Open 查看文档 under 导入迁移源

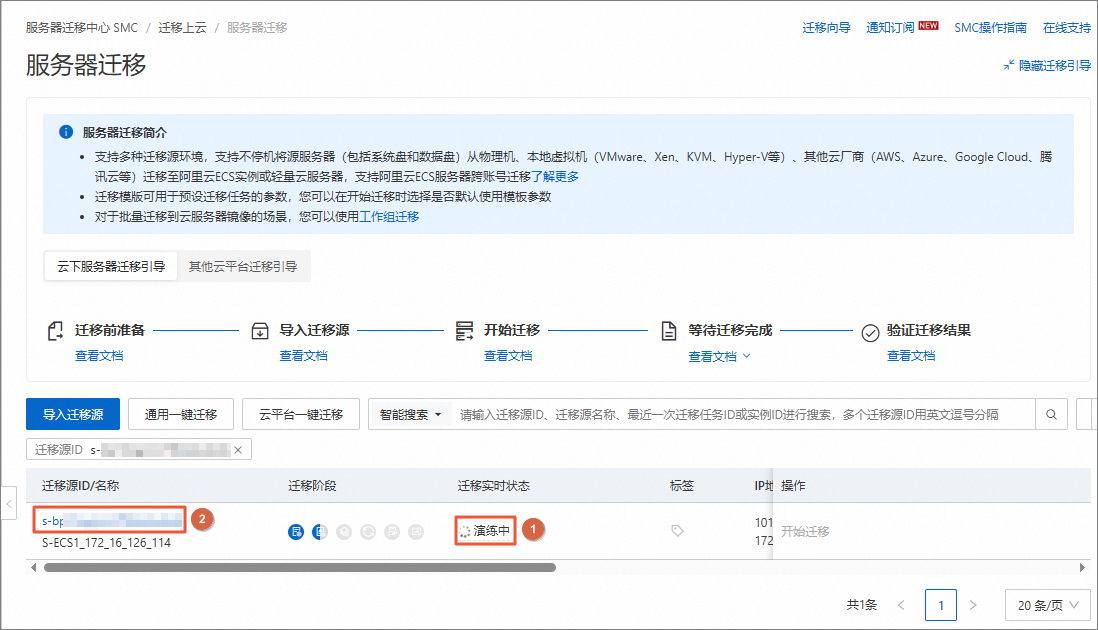[x=303, y=356]
